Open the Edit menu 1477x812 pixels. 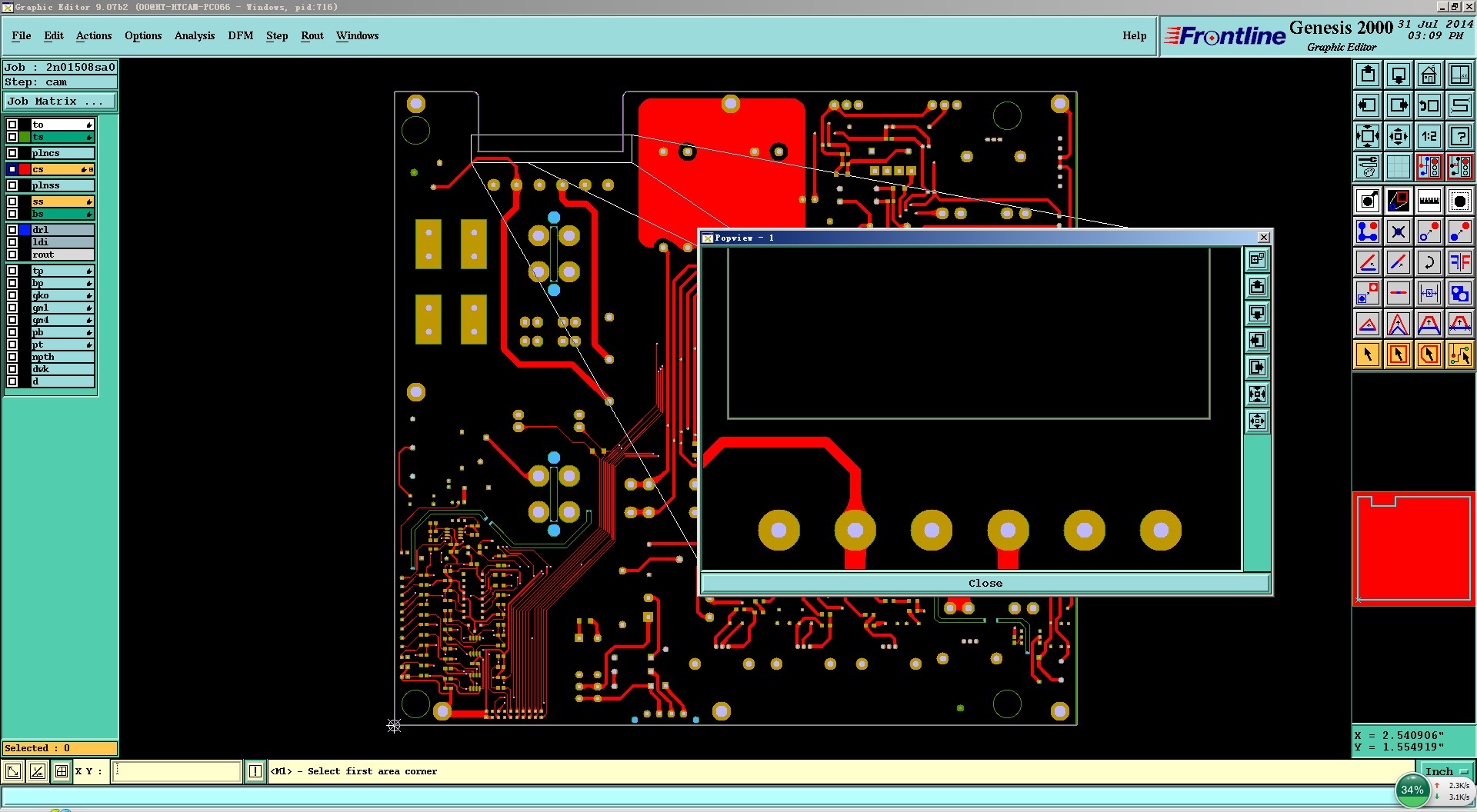(x=54, y=35)
